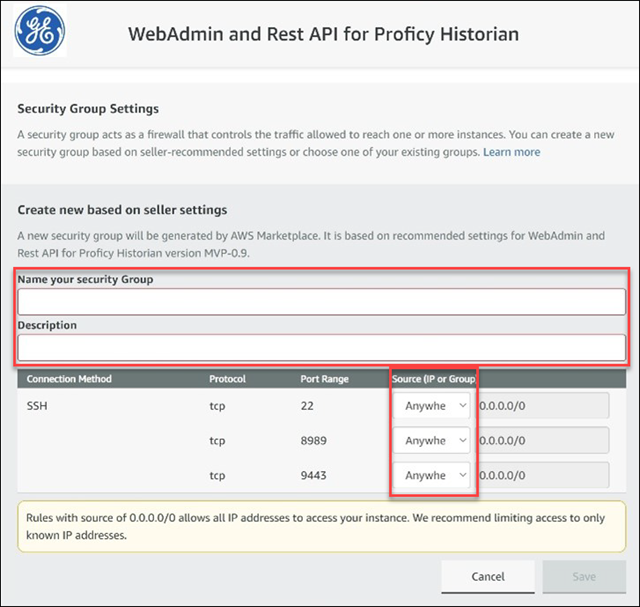Focus the Description input field
Image resolution: width=640 pixels, height=607 pixels.
322,347
